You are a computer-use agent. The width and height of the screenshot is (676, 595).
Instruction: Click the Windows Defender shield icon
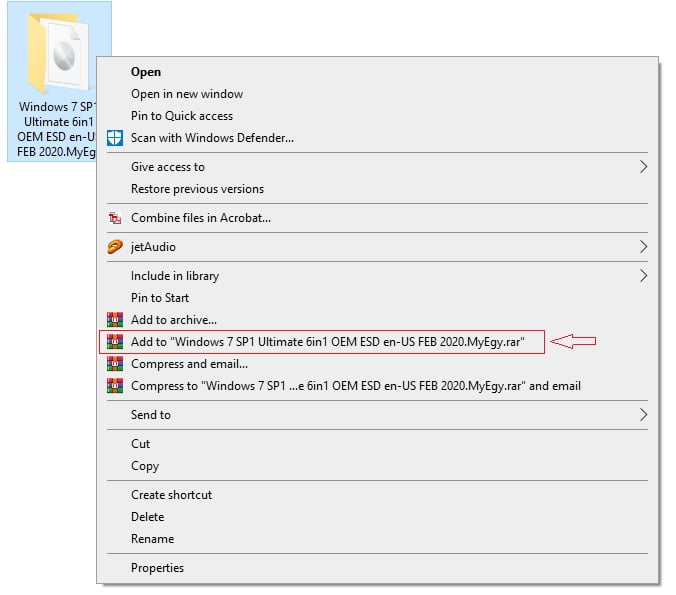click(115, 138)
